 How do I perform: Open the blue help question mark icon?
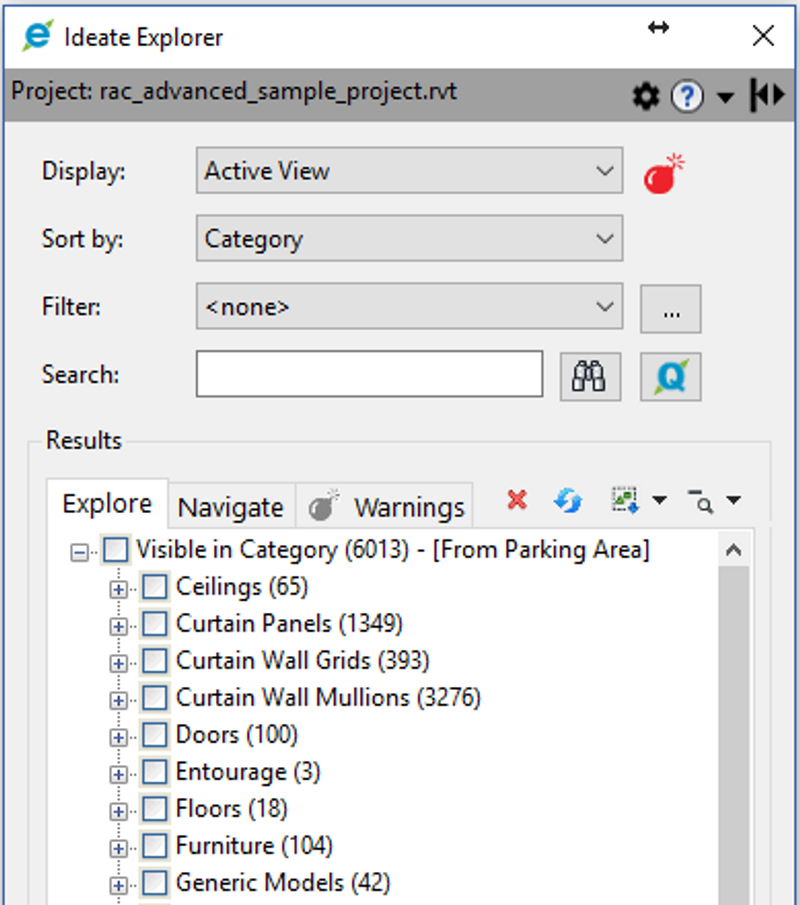click(687, 96)
